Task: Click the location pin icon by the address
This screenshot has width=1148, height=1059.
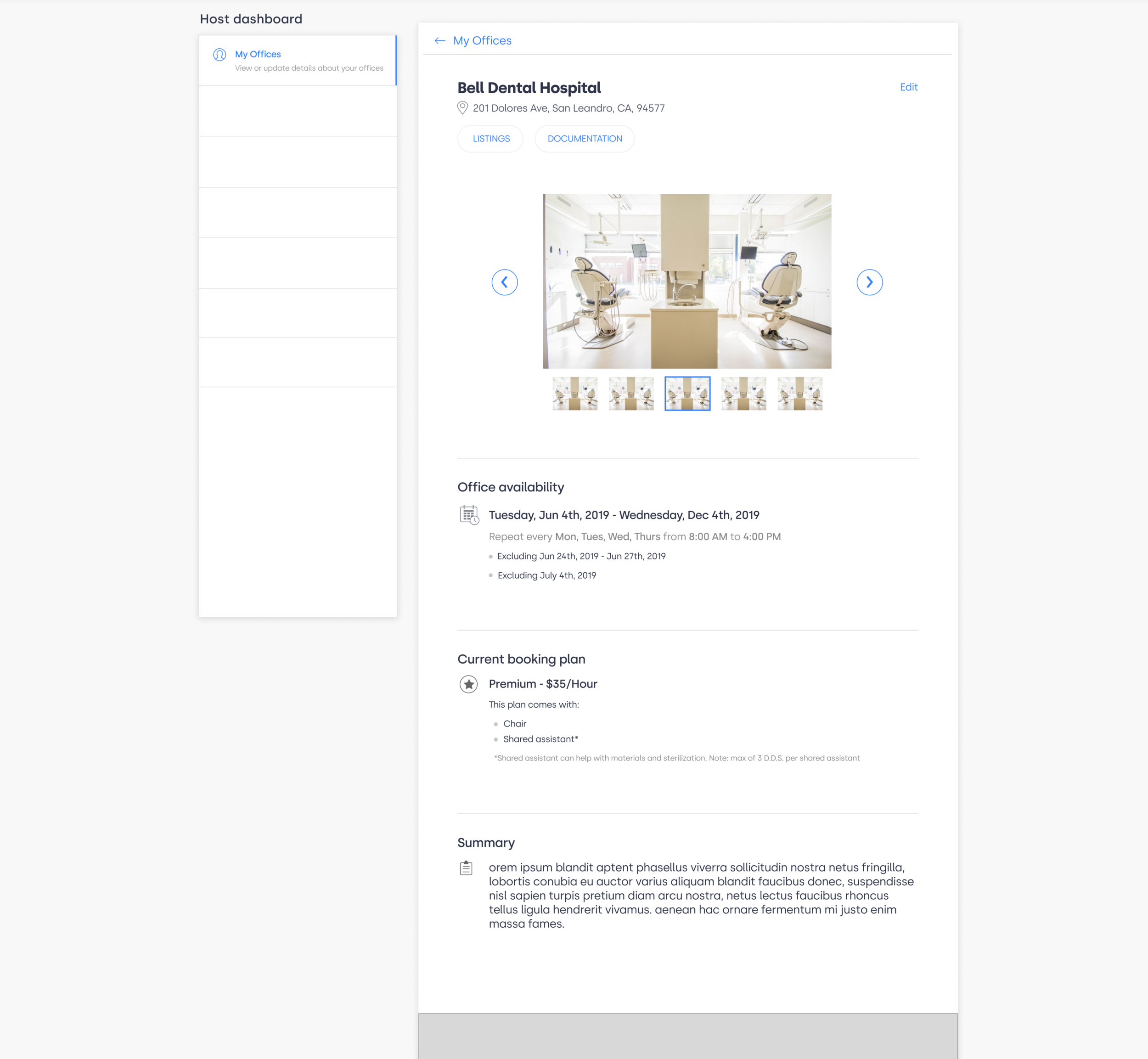Action: tap(462, 108)
